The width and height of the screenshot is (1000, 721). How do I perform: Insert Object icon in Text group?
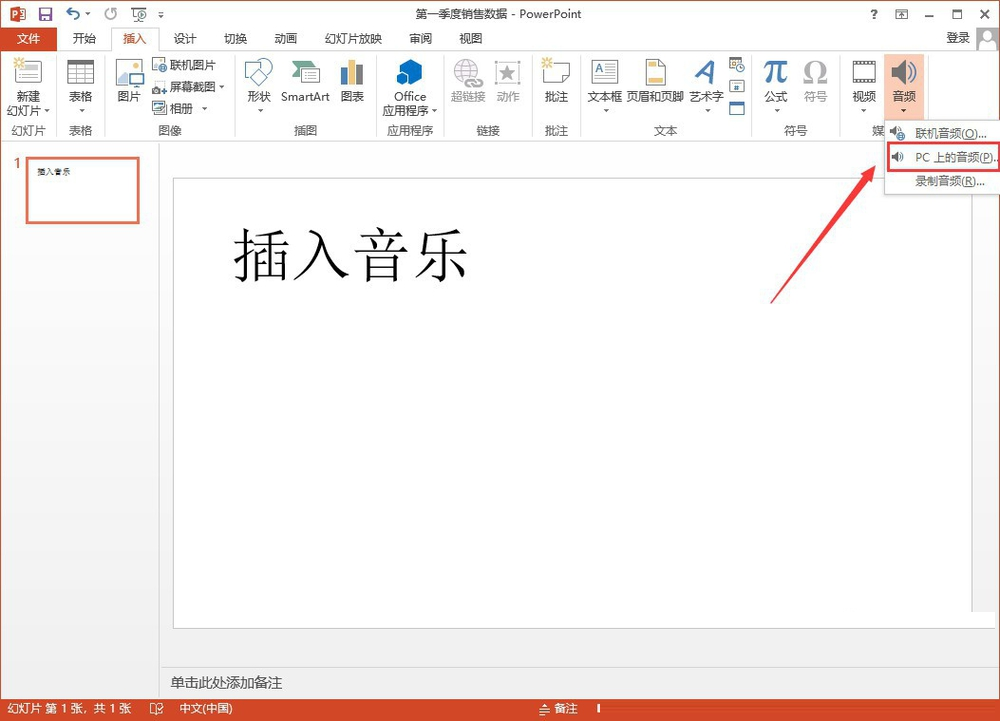coord(737,108)
